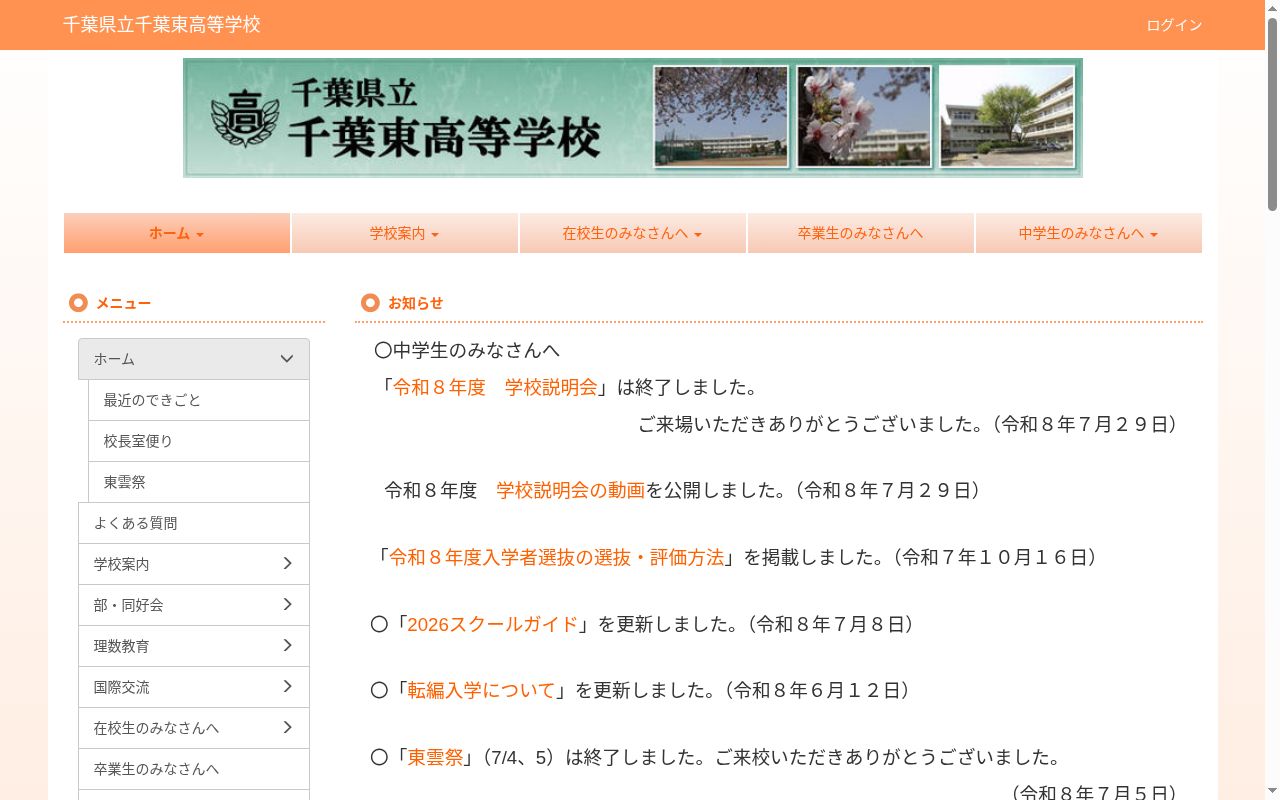
Task: Expand the 部・同好会 sidebar chevron
Action: (287, 605)
